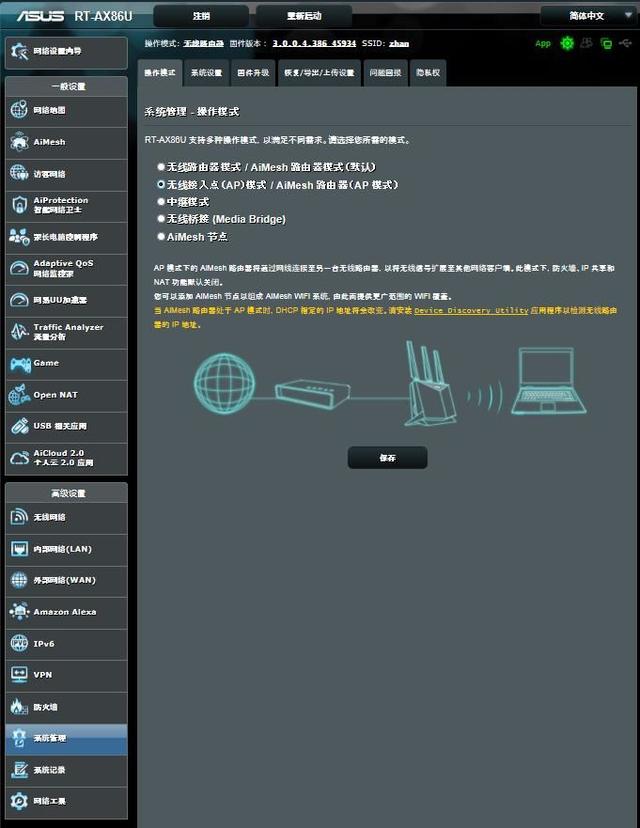The height and width of the screenshot is (828, 640).
Task: Open the Open NAT icon
Action: coord(19,395)
